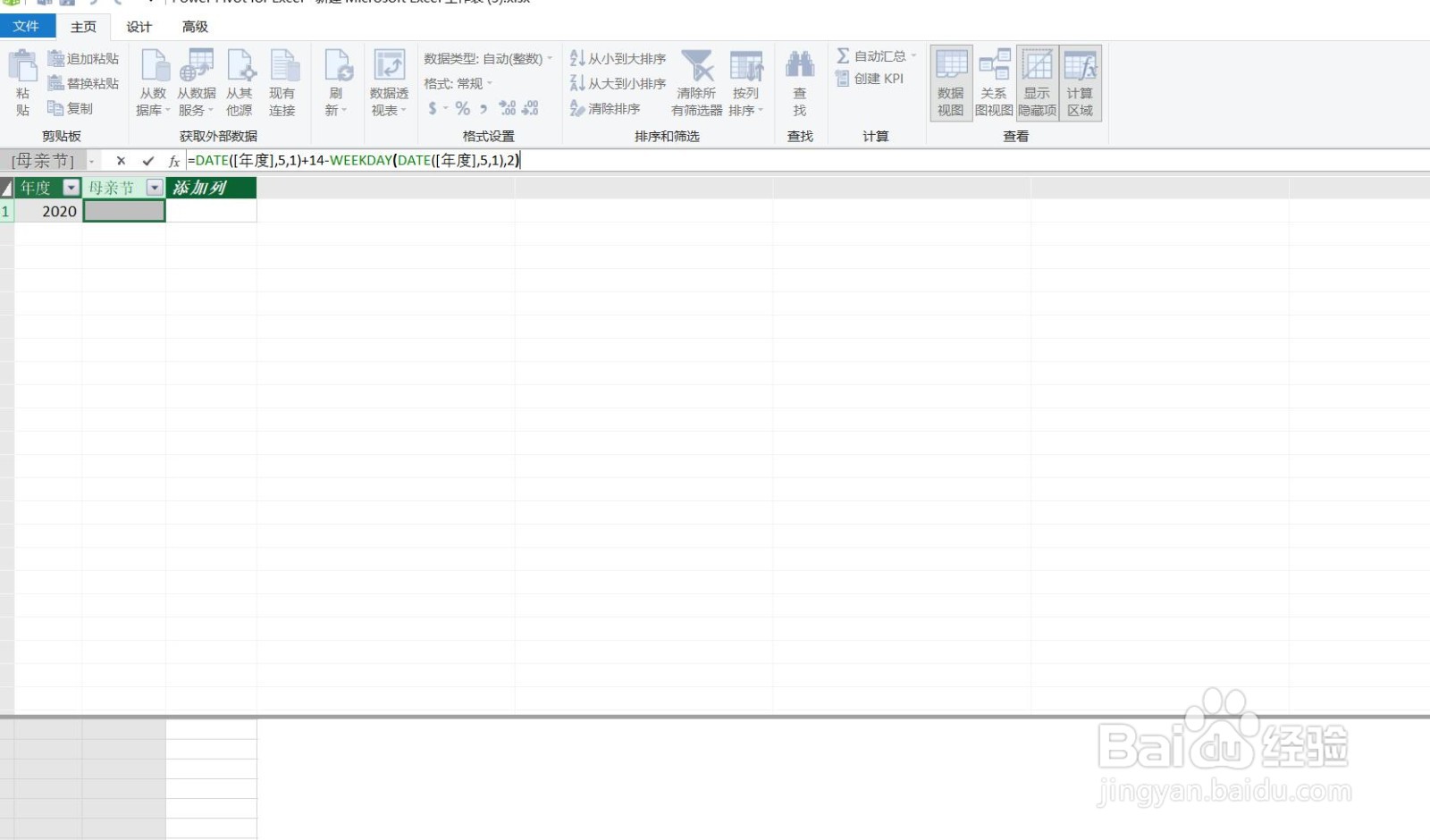Select the Home (主页) tab

coord(84,27)
